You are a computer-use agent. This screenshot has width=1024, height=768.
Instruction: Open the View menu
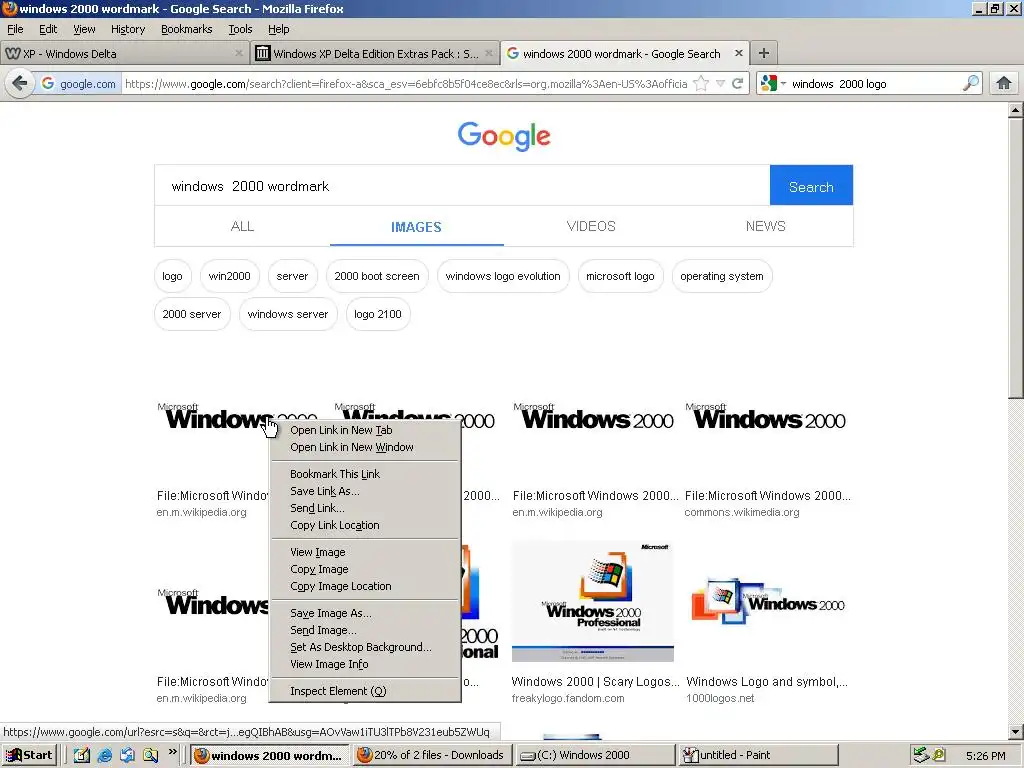point(84,29)
